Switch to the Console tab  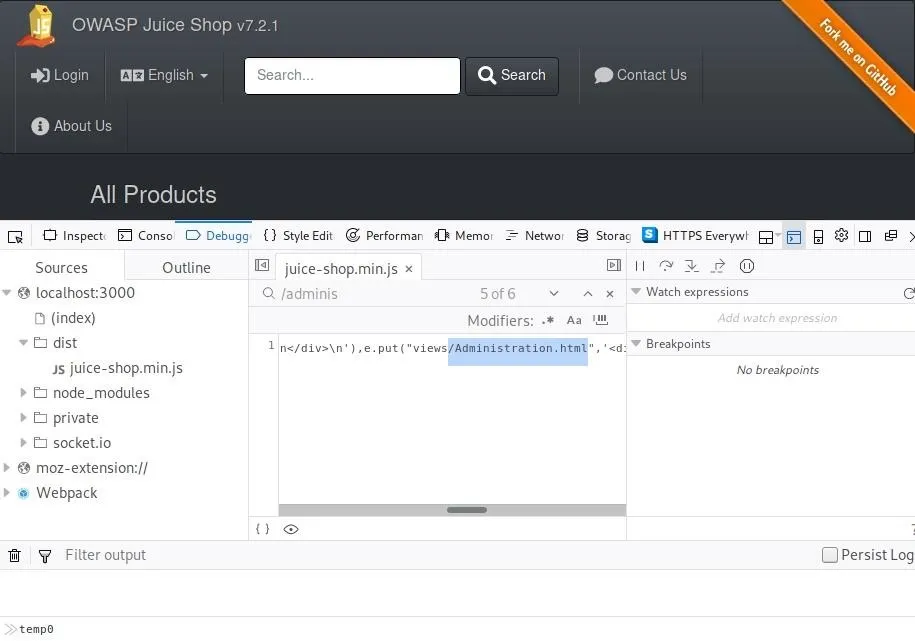[146, 236]
